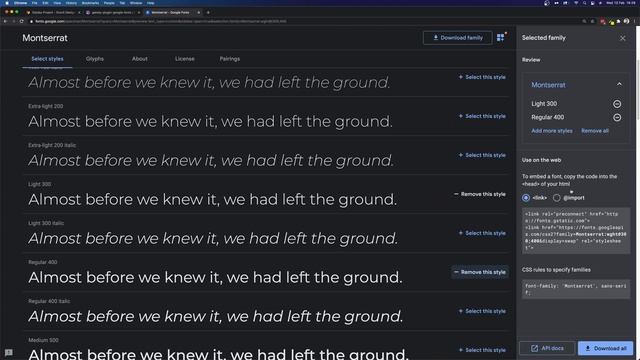Click the zoom magnifier icon in address bar

[x=584, y=21]
